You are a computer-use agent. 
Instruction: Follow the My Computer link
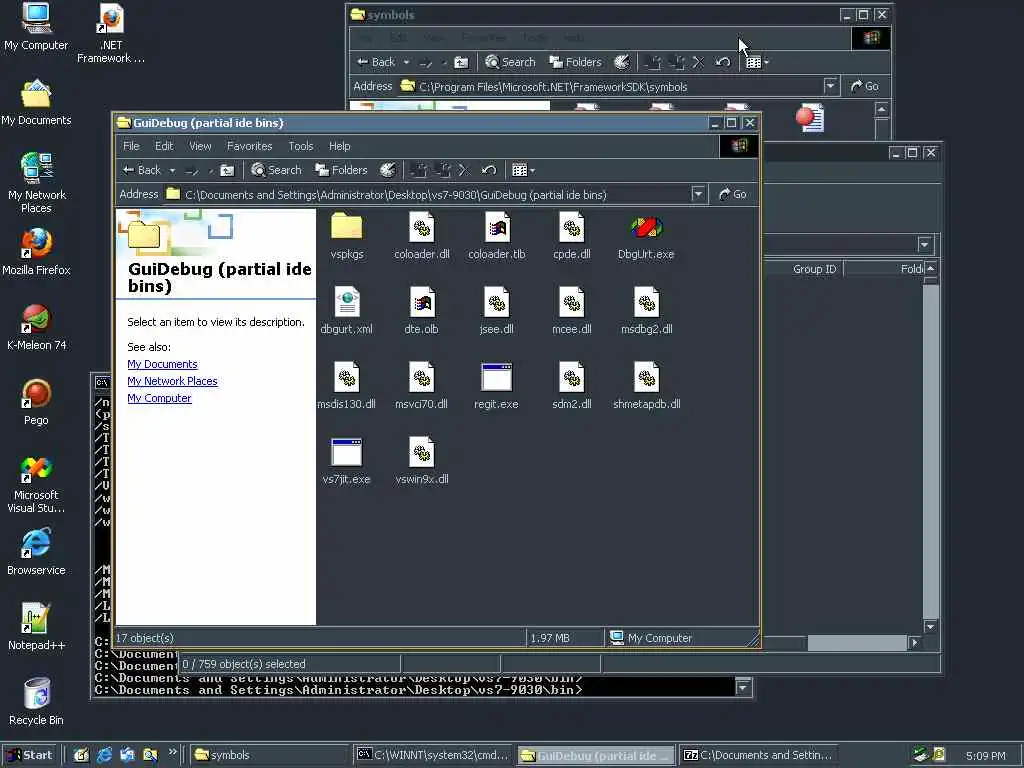tap(159, 398)
